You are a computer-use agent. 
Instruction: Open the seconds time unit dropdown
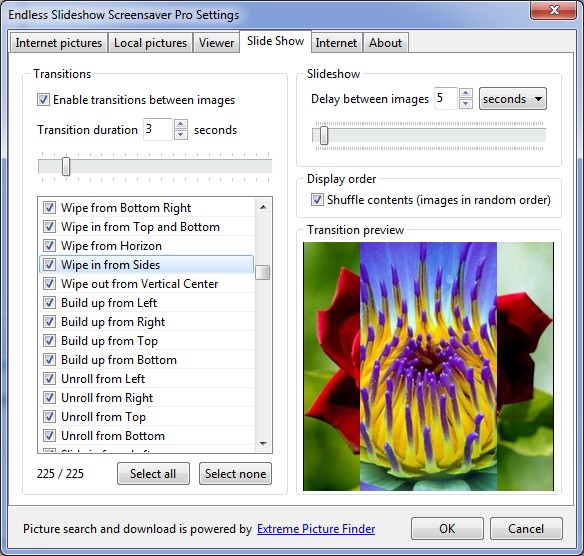pos(512,99)
